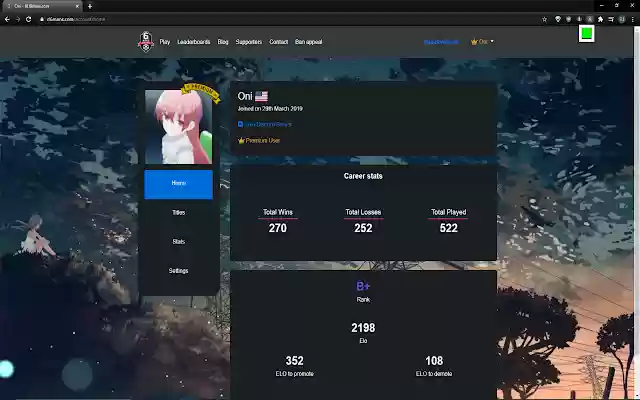The height and width of the screenshot is (400, 640).
Task: Click the Premium ribbon badge on avatar
Action: [200, 93]
